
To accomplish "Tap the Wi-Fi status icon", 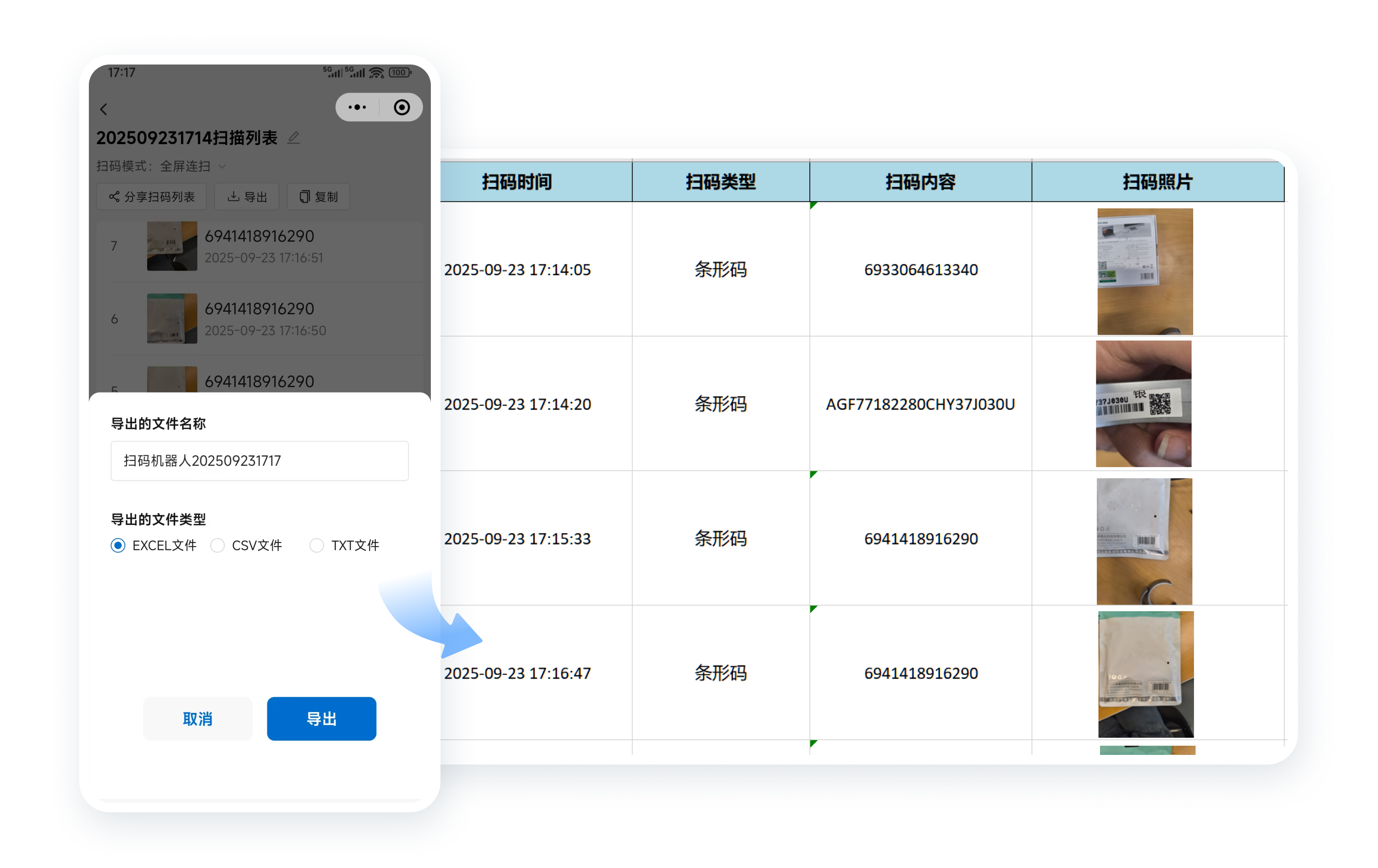I will pos(376,72).
